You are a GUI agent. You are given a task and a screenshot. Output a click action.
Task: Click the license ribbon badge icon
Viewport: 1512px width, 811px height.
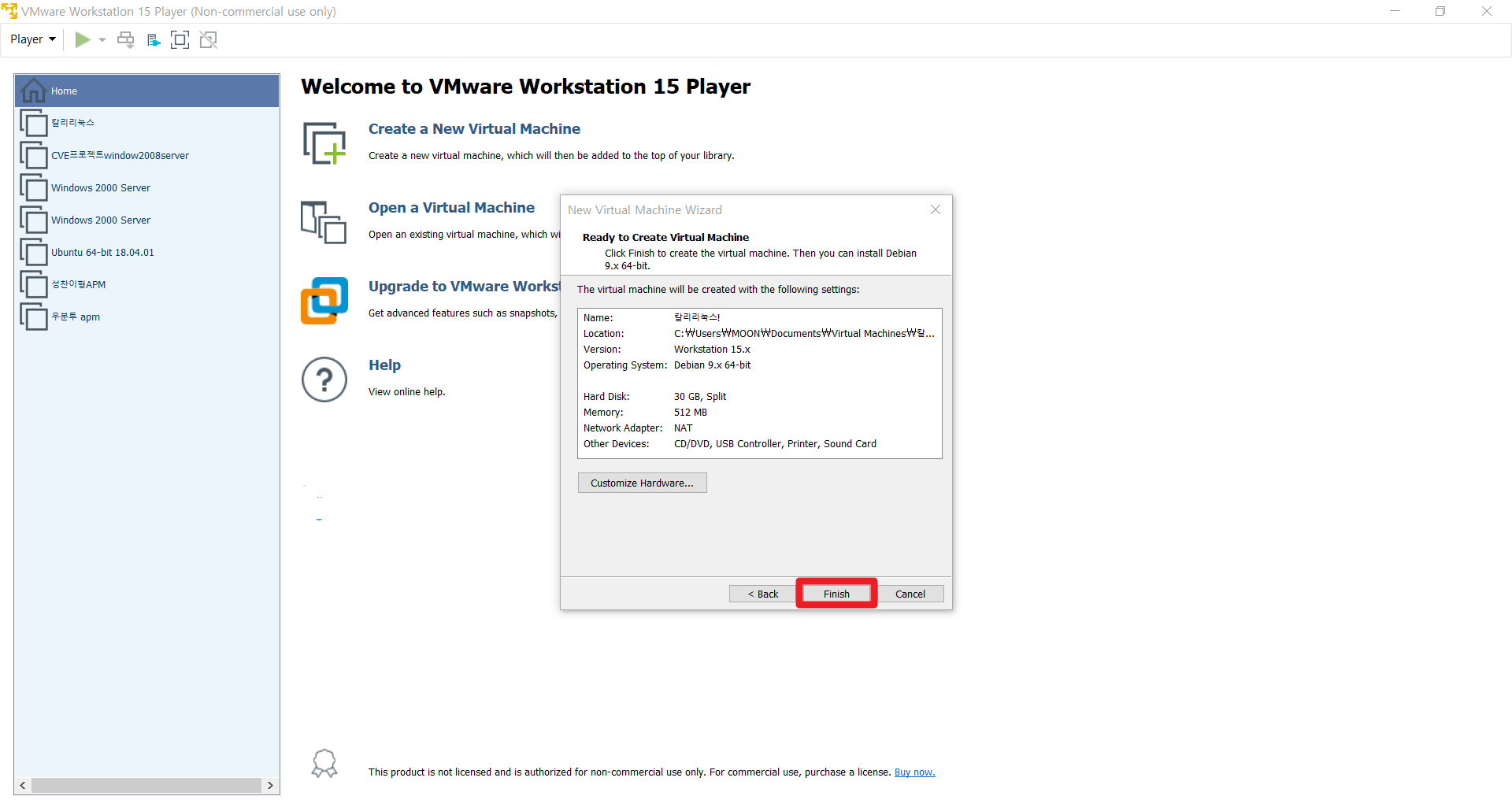pos(324,764)
